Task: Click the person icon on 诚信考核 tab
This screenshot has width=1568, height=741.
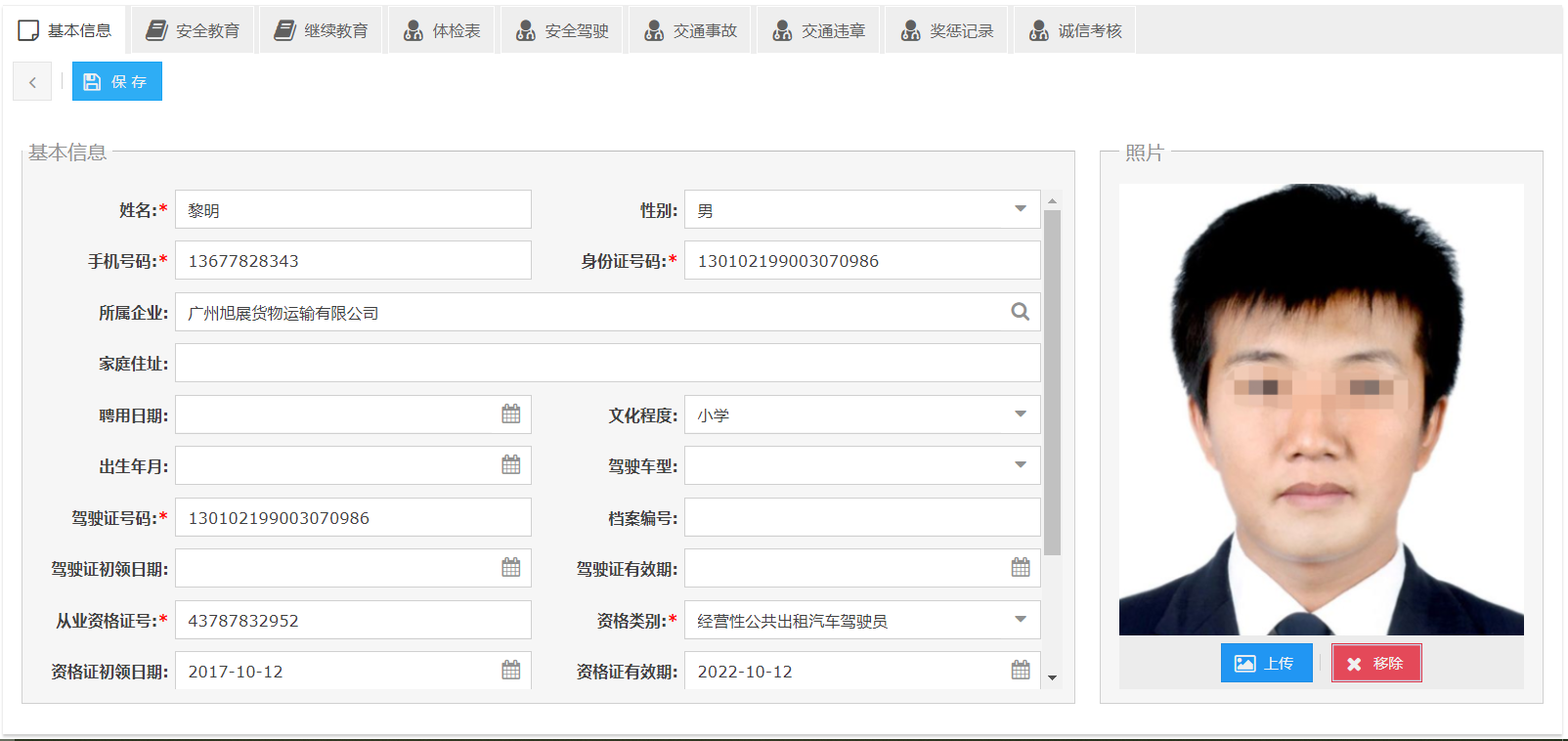Action: coord(1039,30)
